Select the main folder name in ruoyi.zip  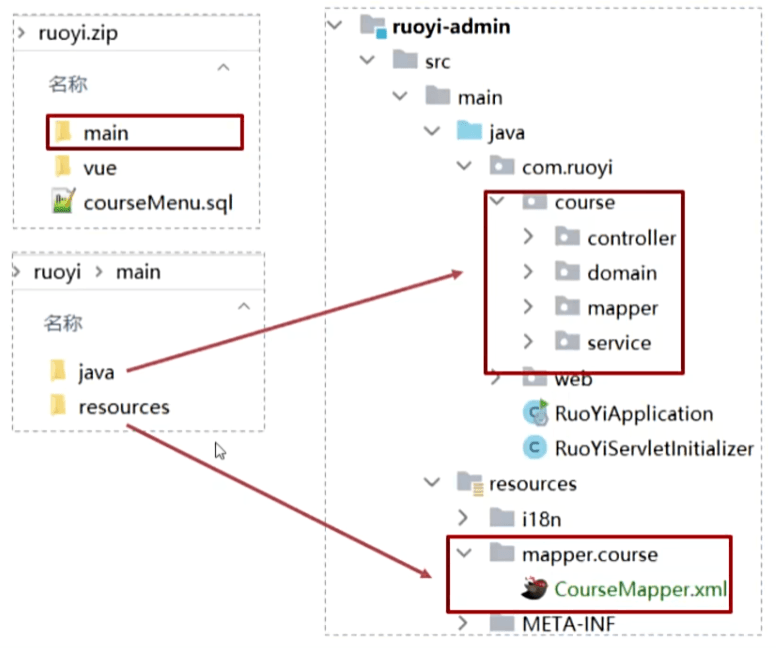[106, 133]
